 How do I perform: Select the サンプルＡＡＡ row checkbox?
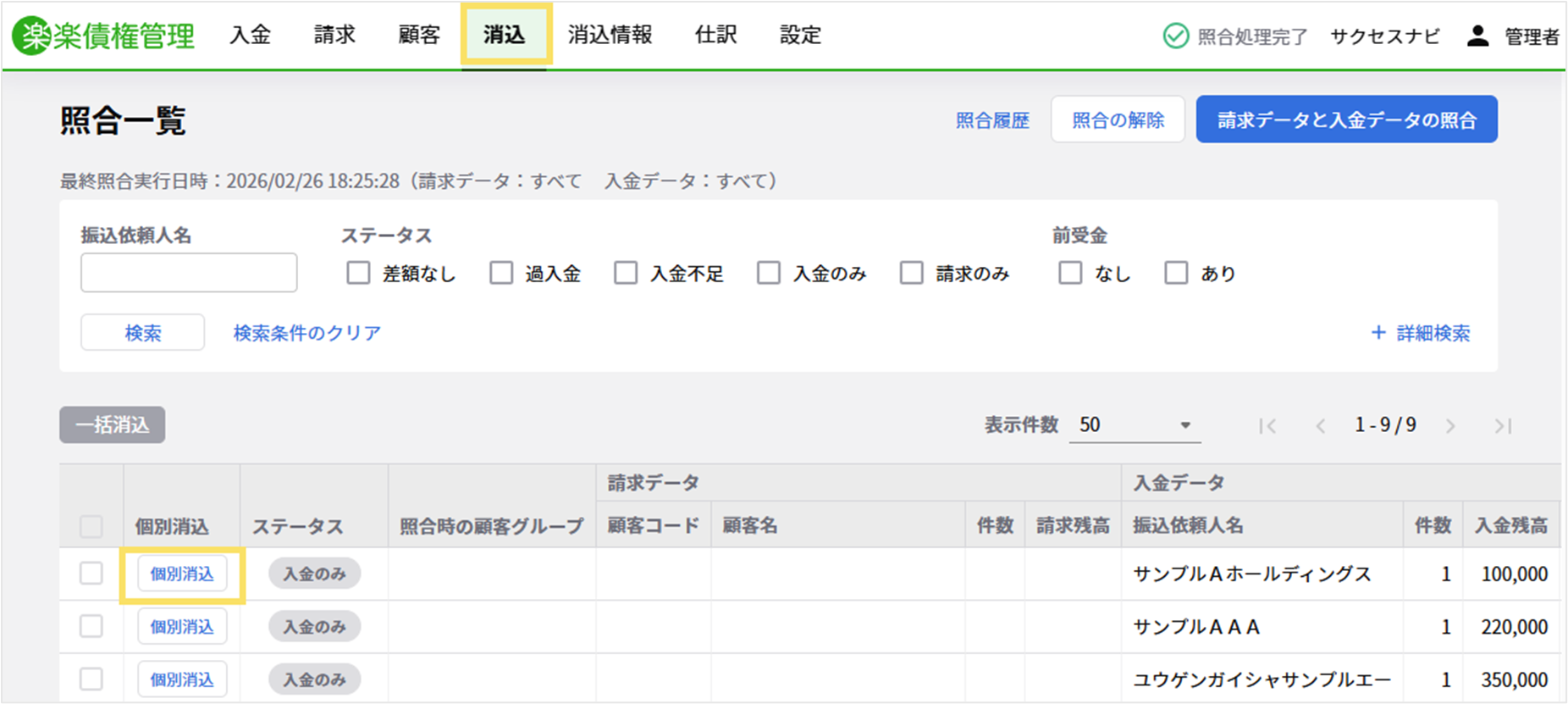91,626
